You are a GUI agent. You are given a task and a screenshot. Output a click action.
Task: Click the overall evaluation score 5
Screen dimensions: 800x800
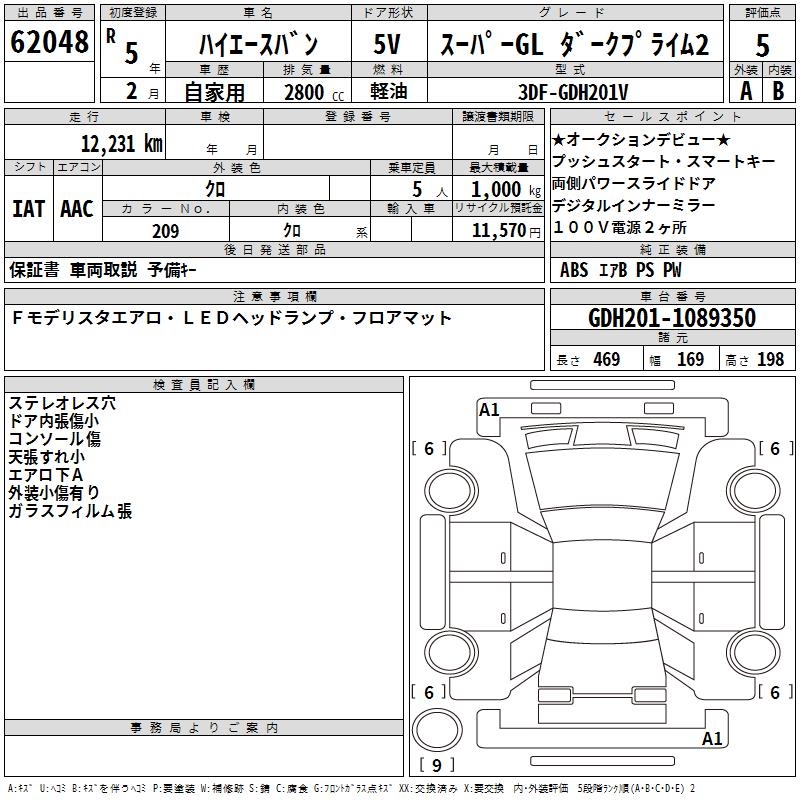762,45
